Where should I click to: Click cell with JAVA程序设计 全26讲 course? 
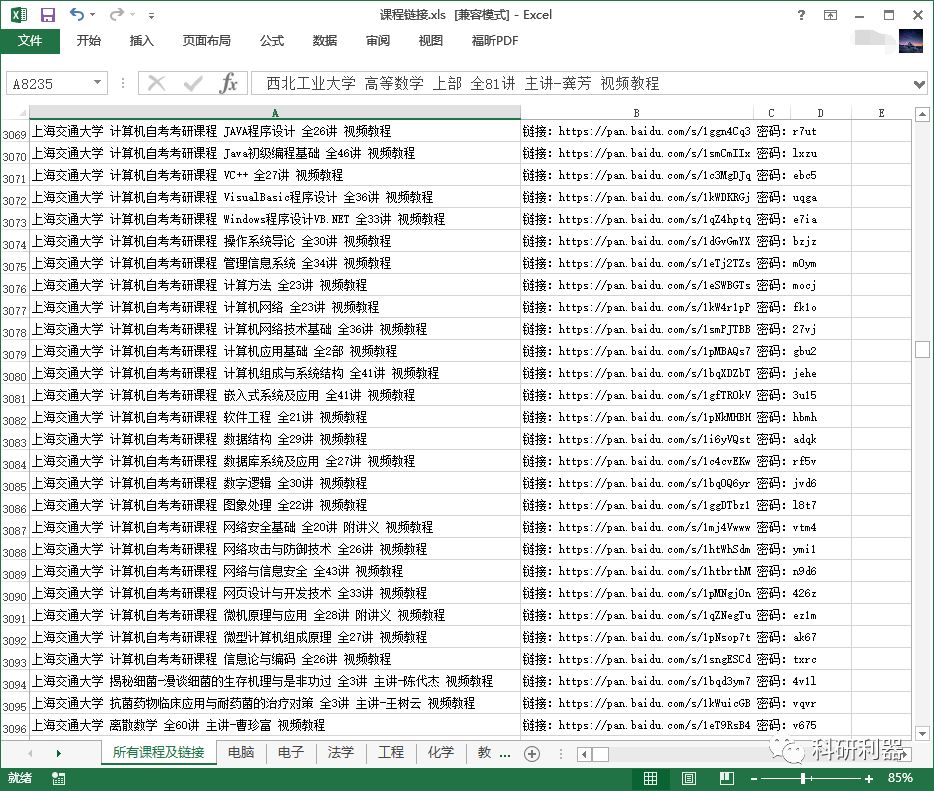pyautogui.click(x=275, y=131)
